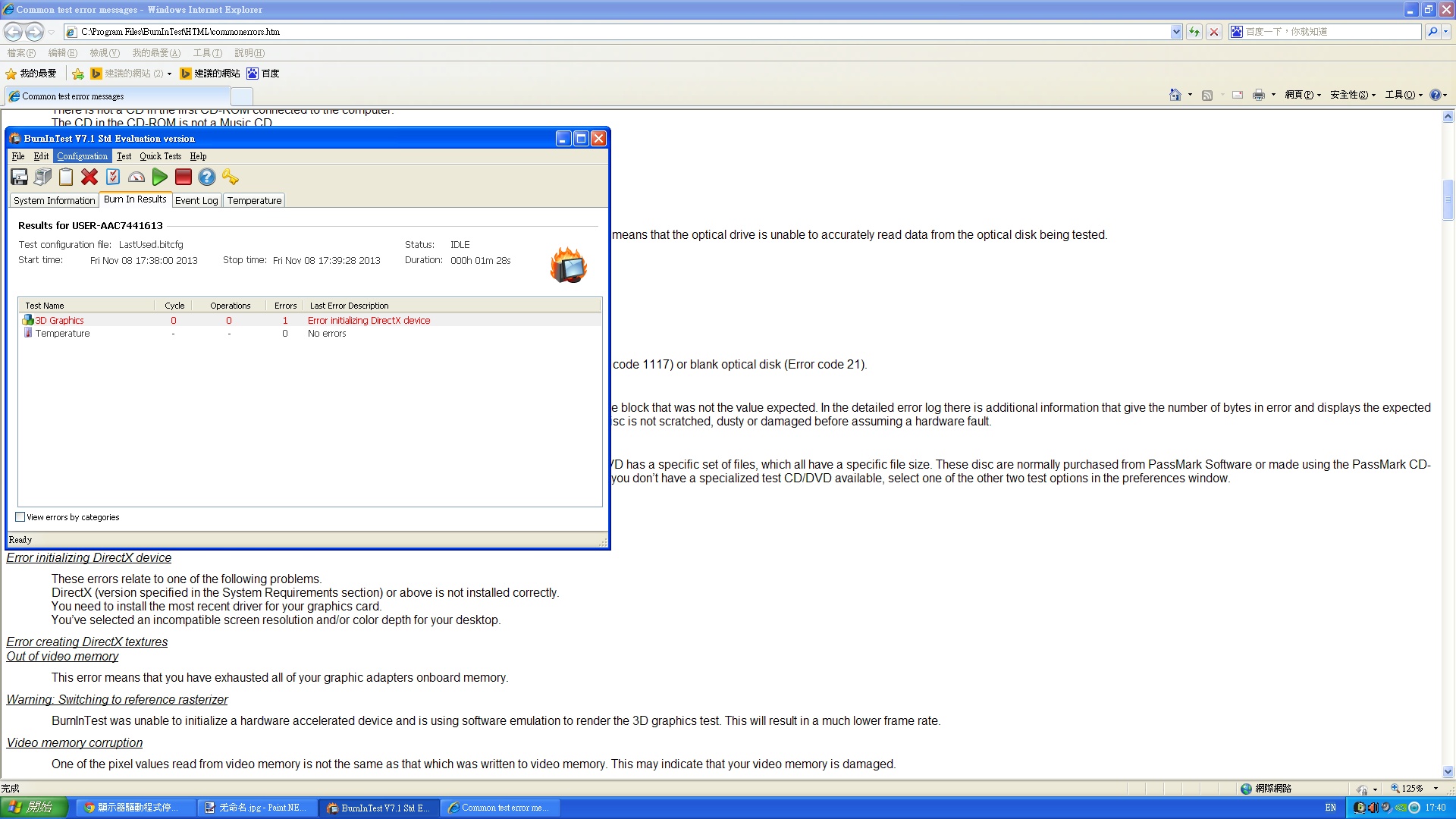Switch to the System Information tab
Viewport: 1456px width, 819px height.
click(x=54, y=200)
